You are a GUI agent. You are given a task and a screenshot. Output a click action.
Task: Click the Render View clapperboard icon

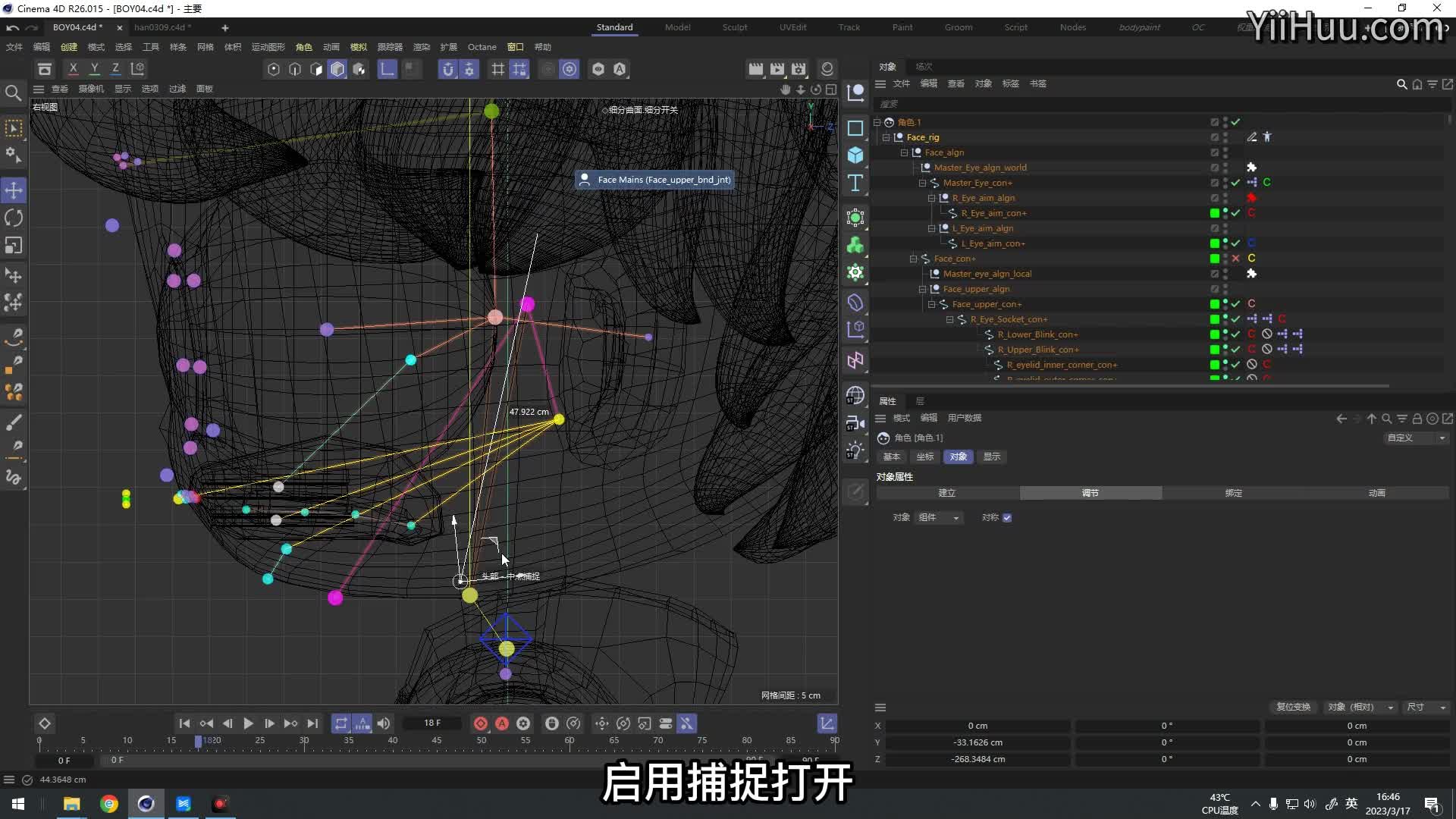coord(756,69)
